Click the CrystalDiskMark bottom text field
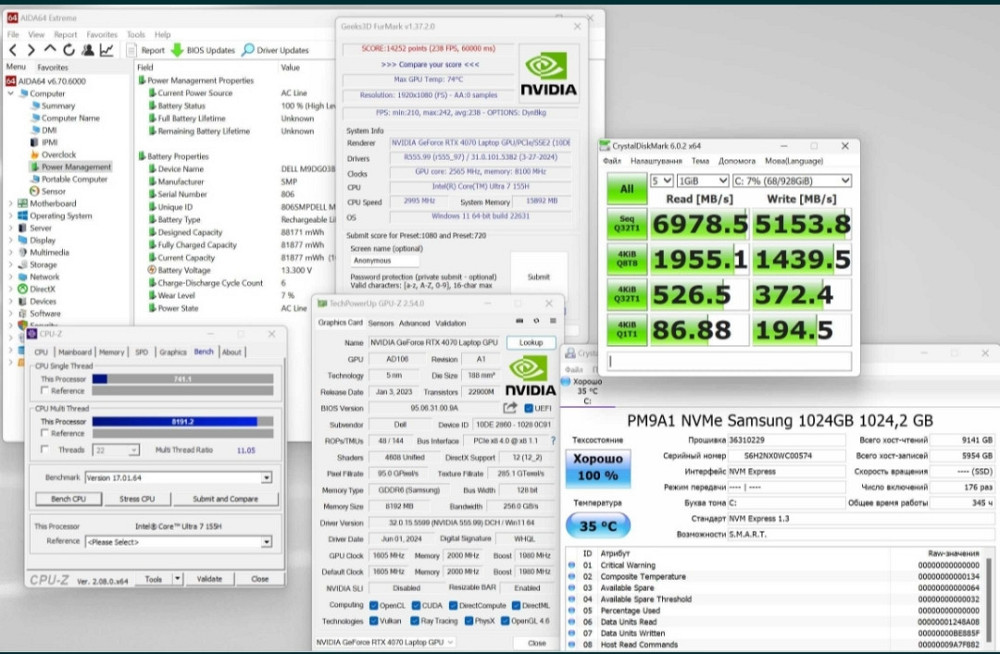1000x654 pixels. pos(728,361)
